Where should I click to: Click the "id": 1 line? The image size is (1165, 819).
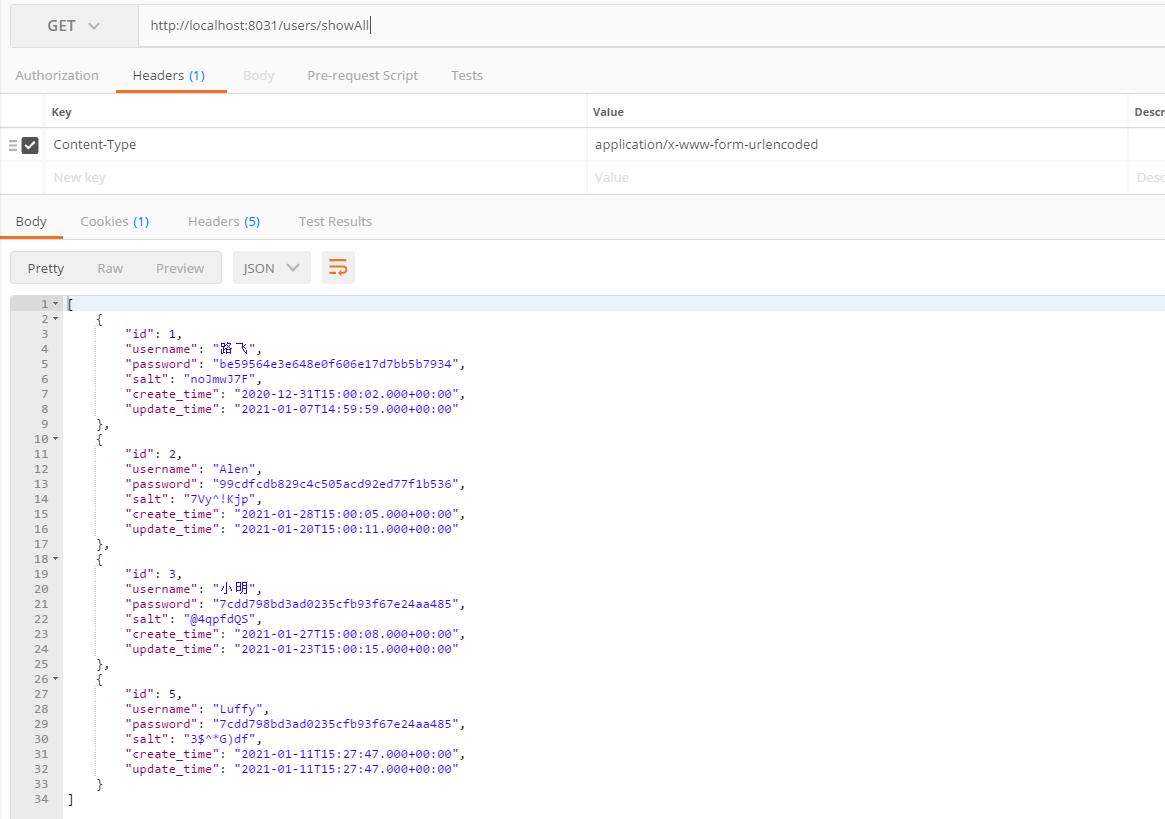coord(153,334)
